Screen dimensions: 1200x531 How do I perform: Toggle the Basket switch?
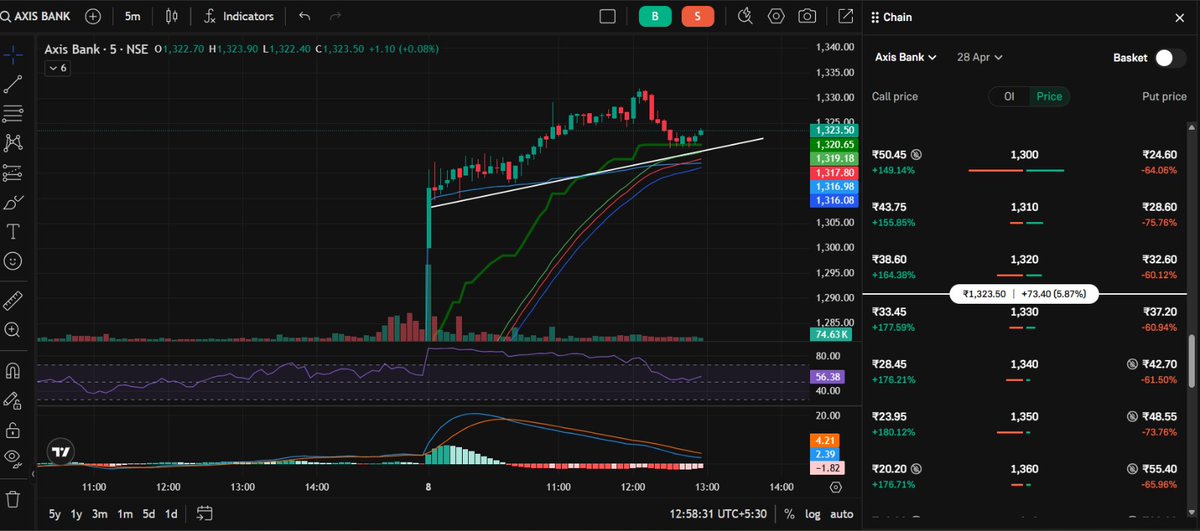coord(1170,58)
